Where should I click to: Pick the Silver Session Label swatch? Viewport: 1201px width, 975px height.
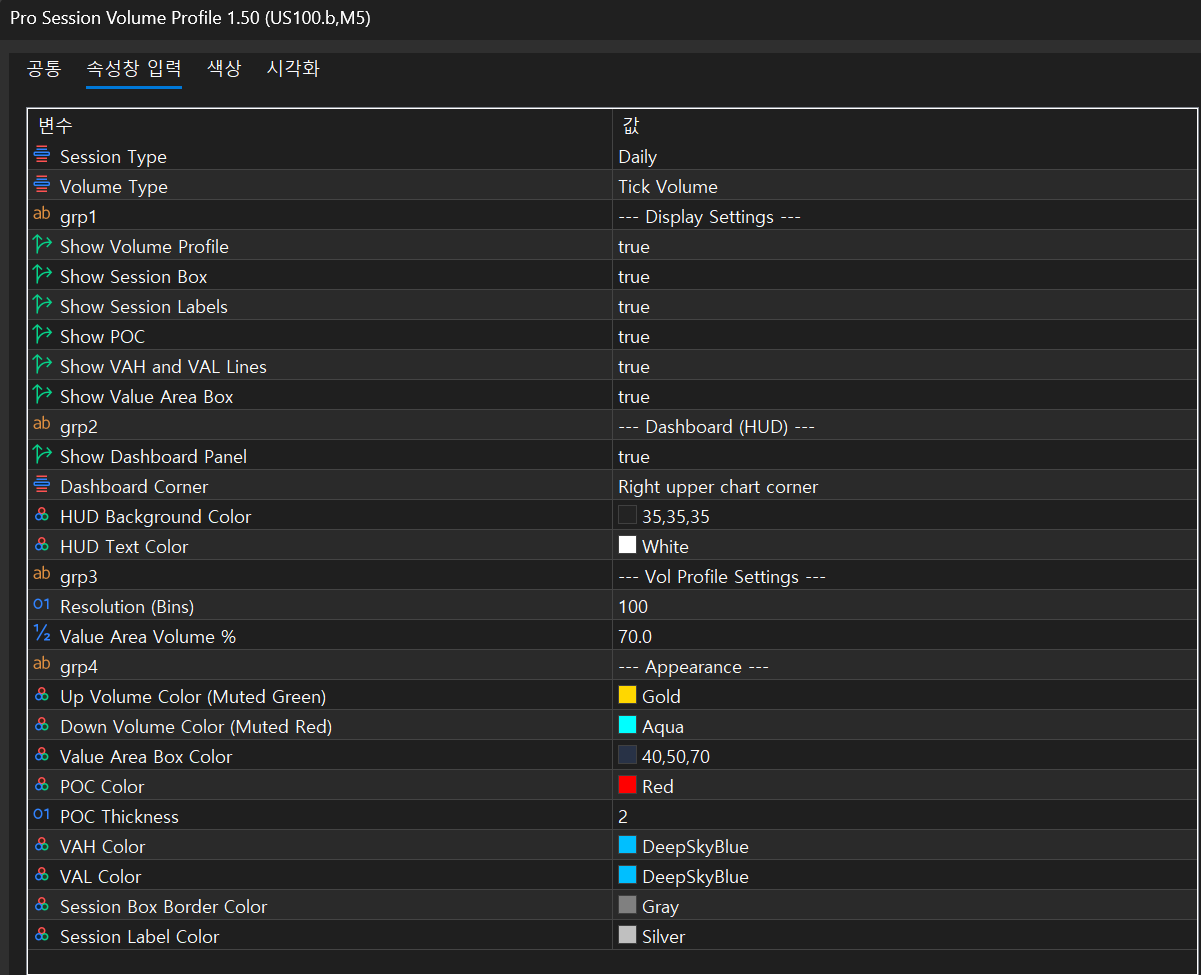627,935
